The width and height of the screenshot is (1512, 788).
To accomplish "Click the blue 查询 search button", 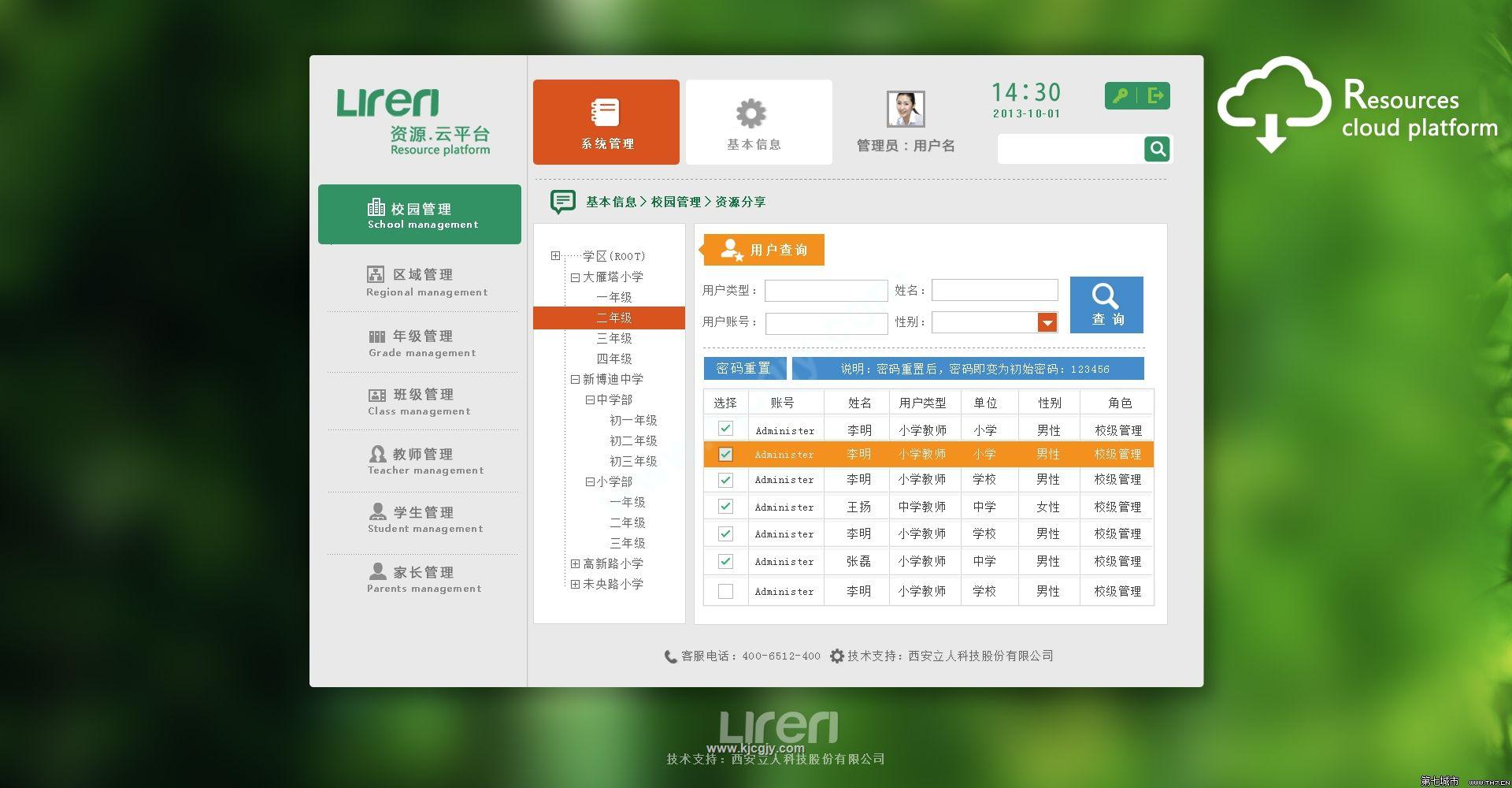I will tap(1106, 305).
